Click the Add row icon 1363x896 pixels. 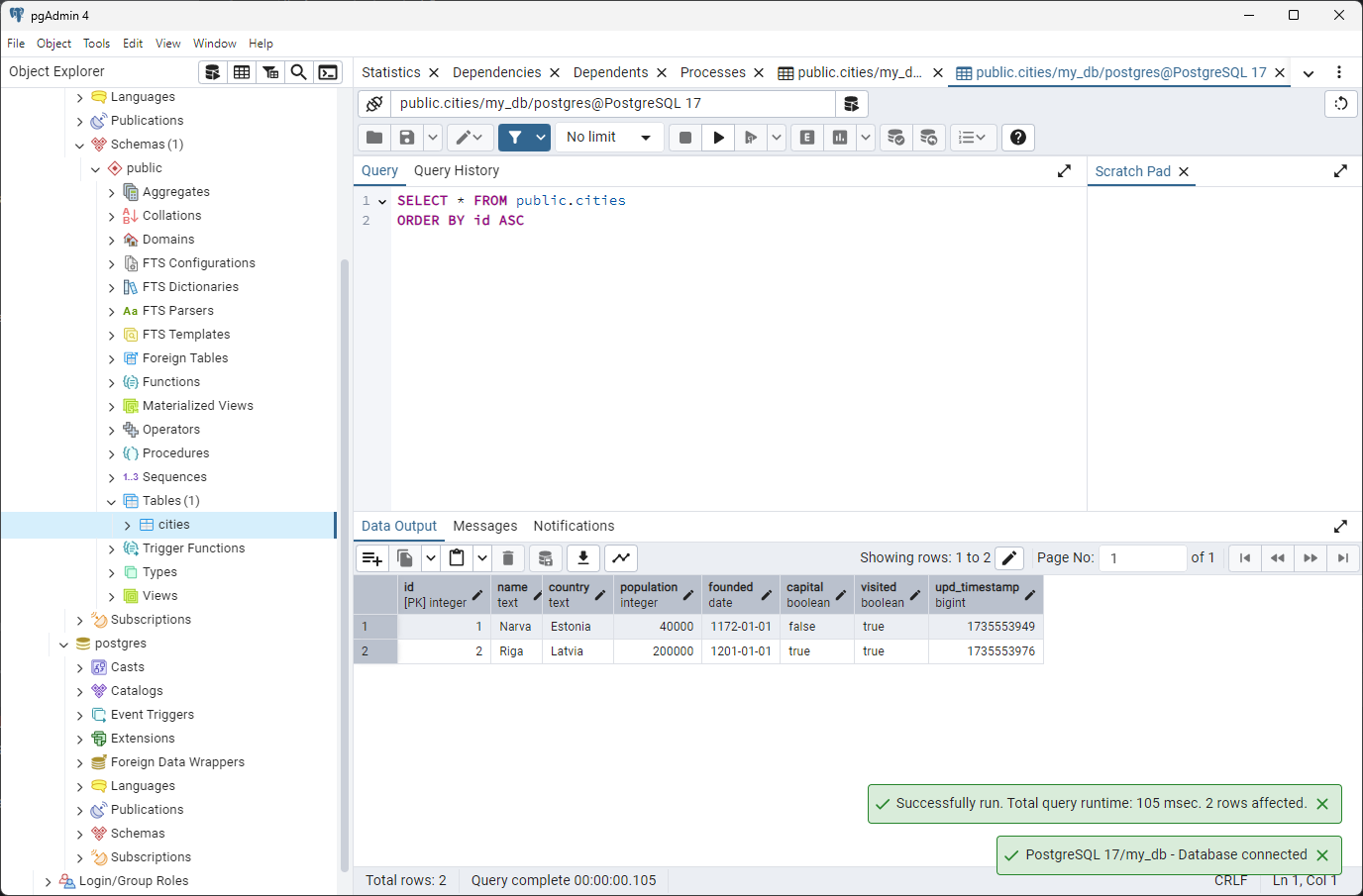click(372, 558)
